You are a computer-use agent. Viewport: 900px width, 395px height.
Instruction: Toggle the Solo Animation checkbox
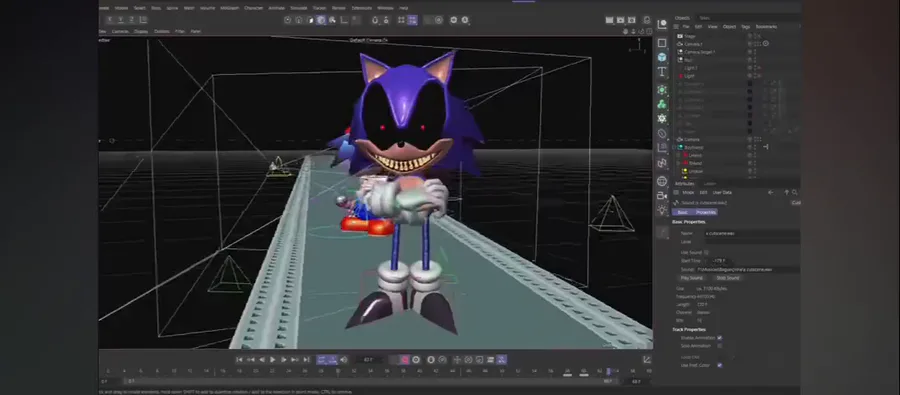(x=720, y=346)
